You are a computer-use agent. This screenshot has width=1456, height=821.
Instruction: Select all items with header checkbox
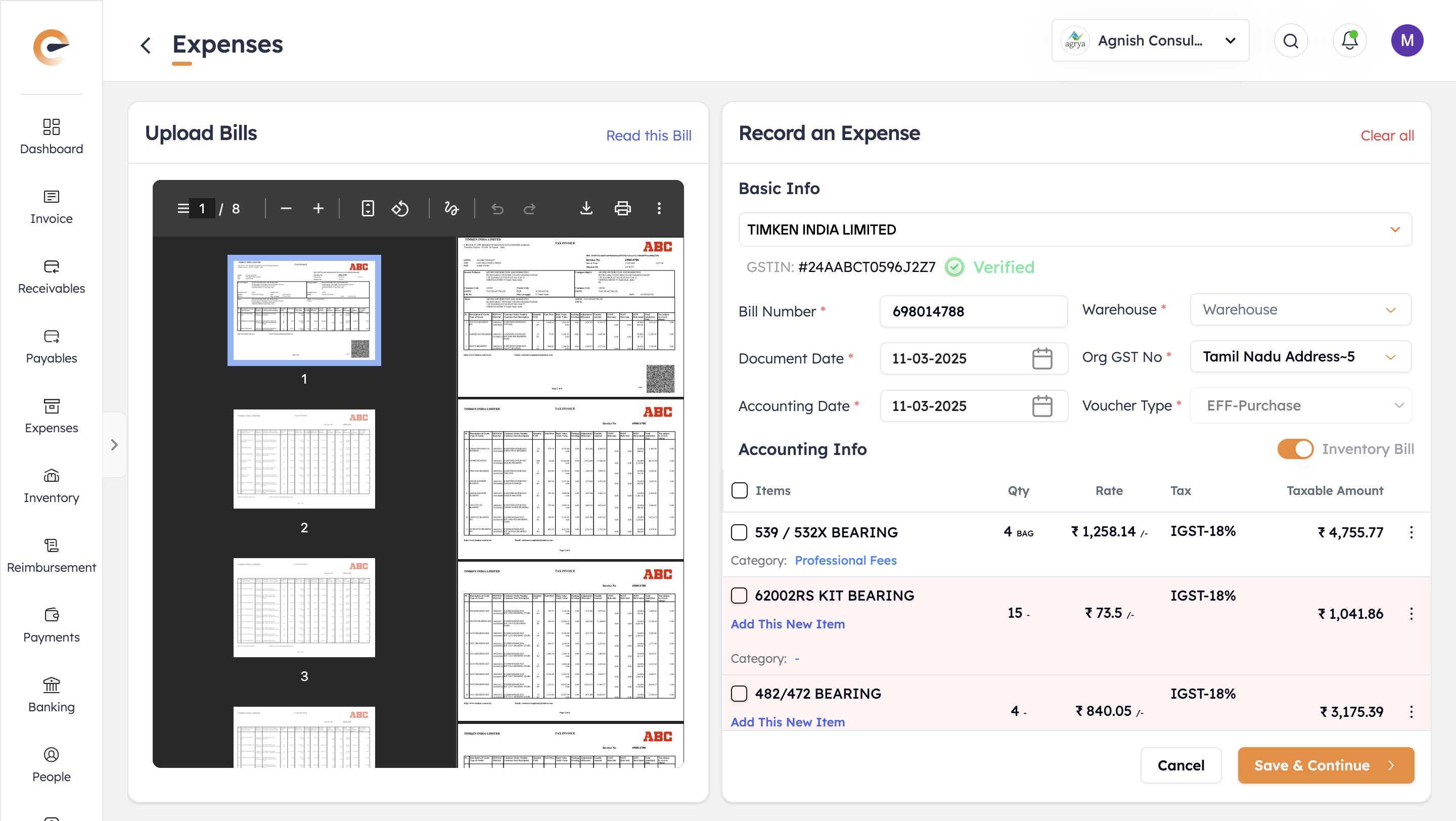pyautogui.click(x=739, y=490)
